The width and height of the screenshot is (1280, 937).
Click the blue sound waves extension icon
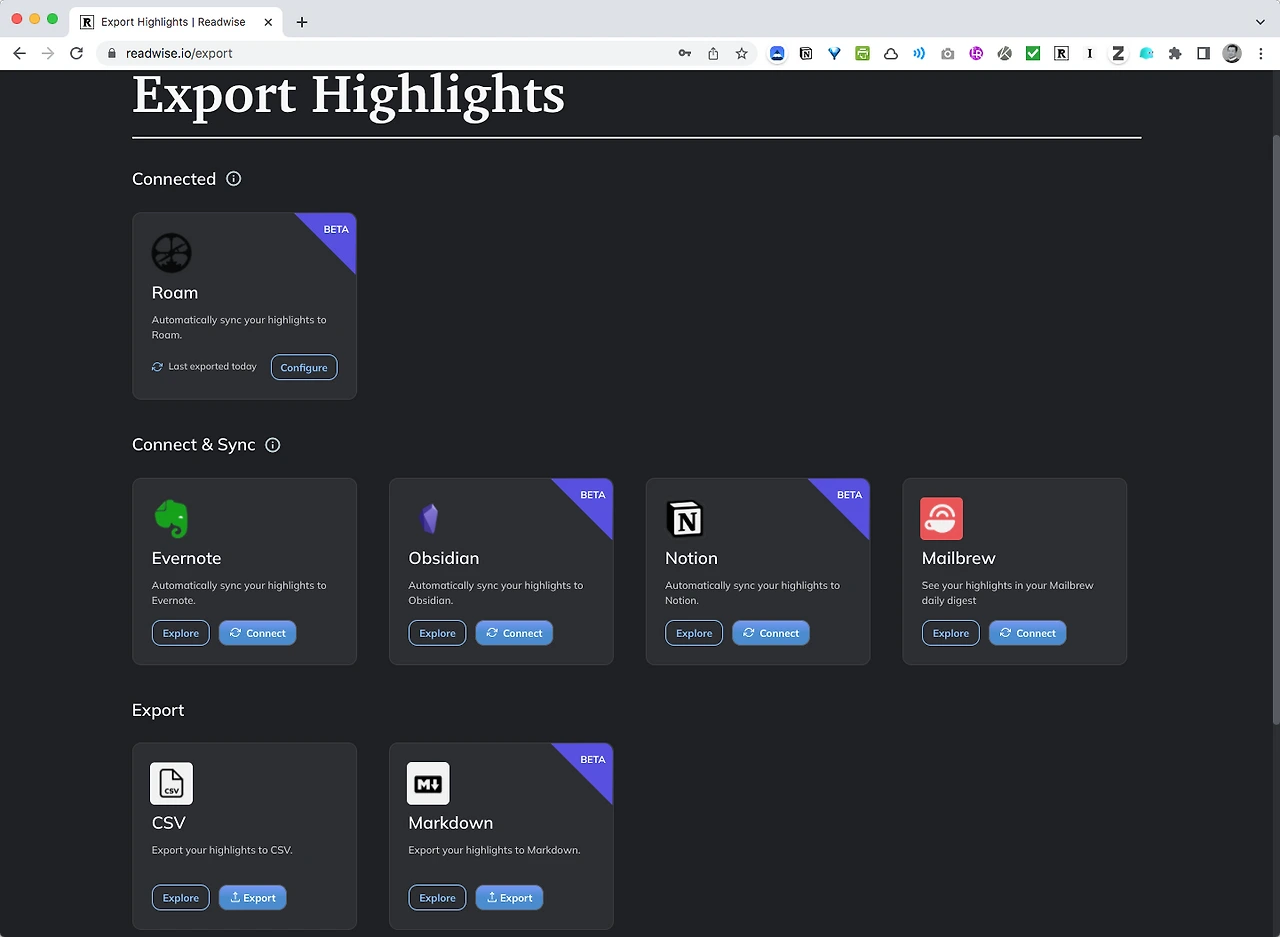coord(919,53)
